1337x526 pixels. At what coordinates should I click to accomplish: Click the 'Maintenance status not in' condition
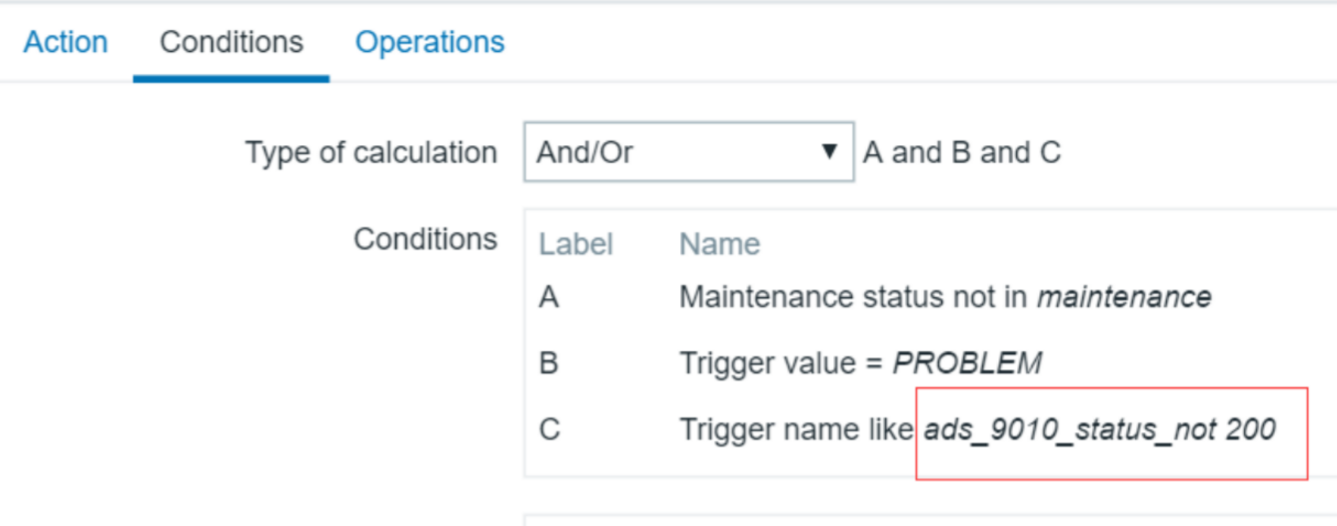point(855,297)
